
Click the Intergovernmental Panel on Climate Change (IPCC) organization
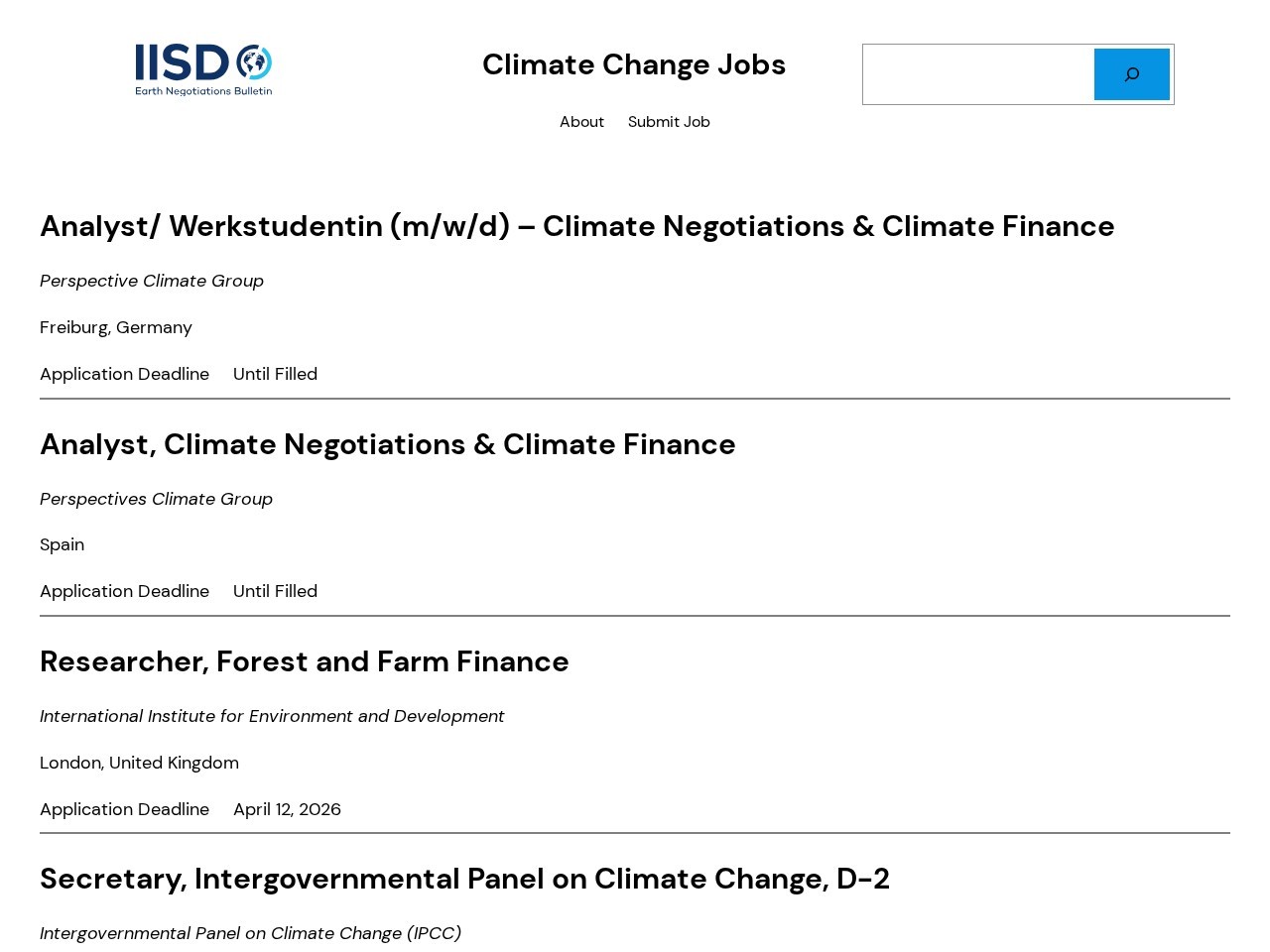tap(250, 933)
